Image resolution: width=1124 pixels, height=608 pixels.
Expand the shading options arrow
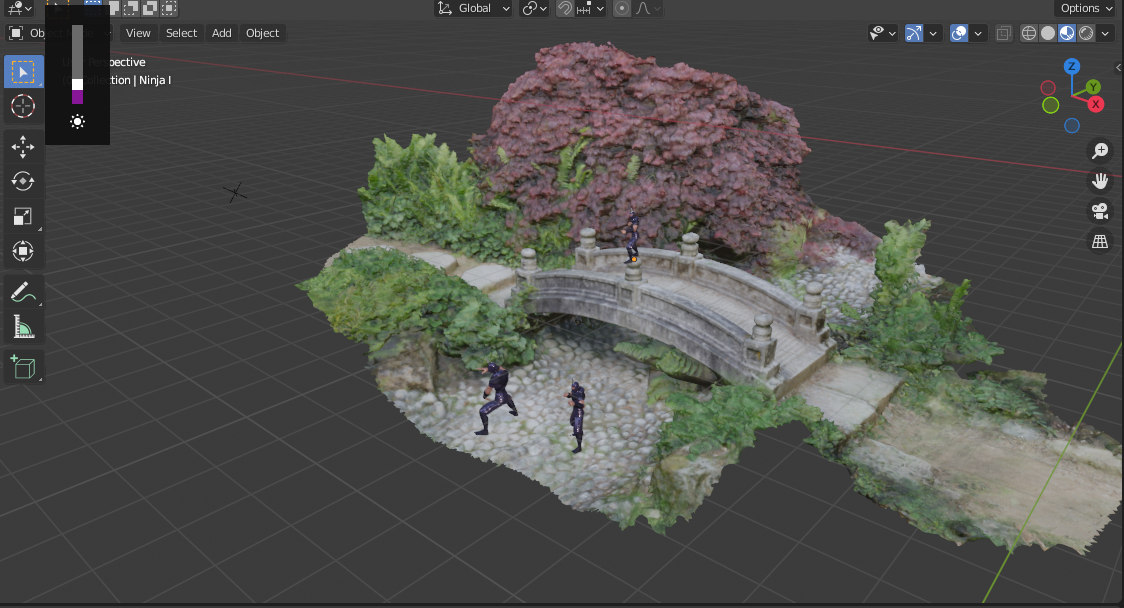click(1105, 33)
